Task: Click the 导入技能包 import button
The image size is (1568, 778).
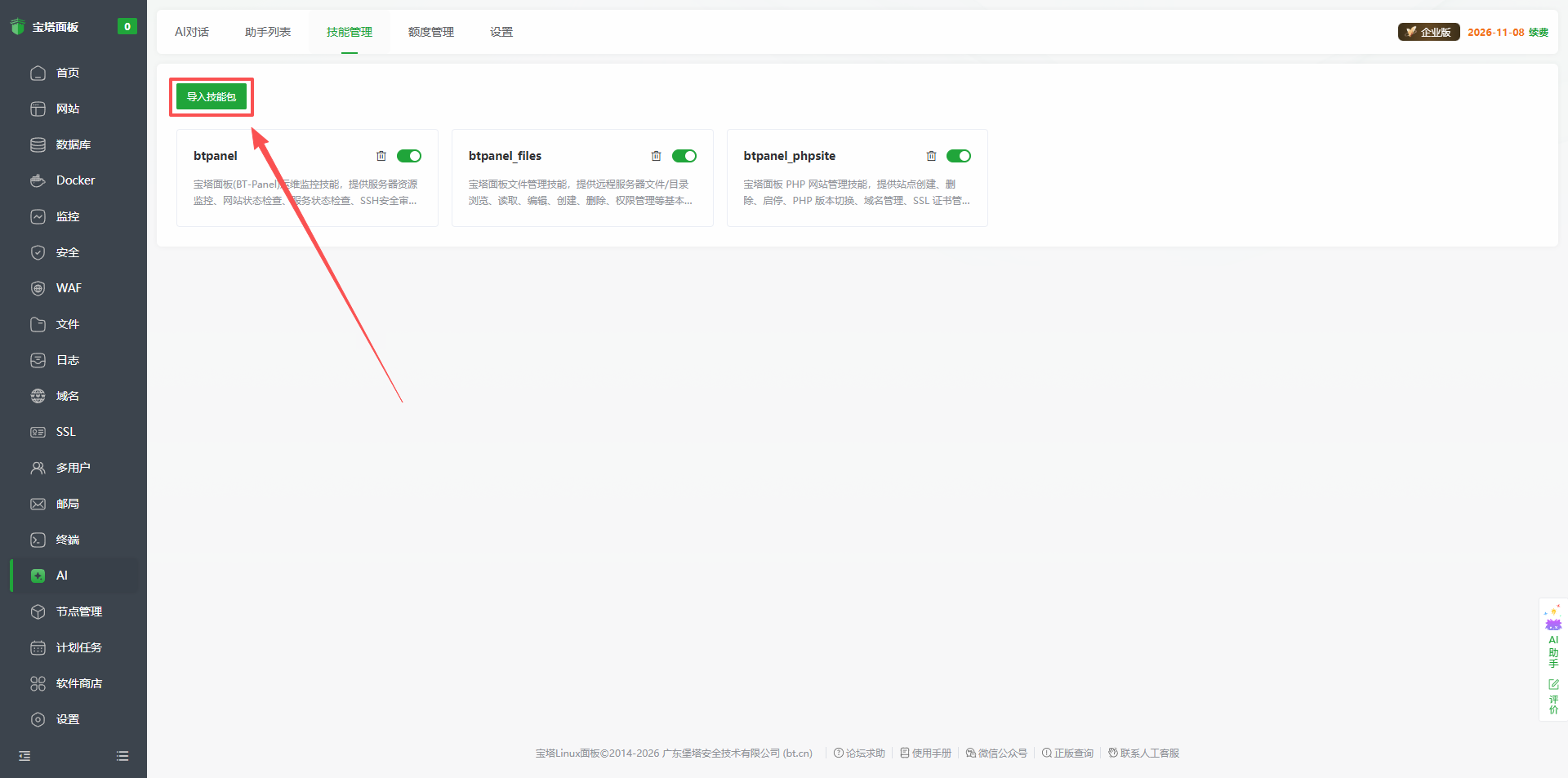Action: coord(212,96)
